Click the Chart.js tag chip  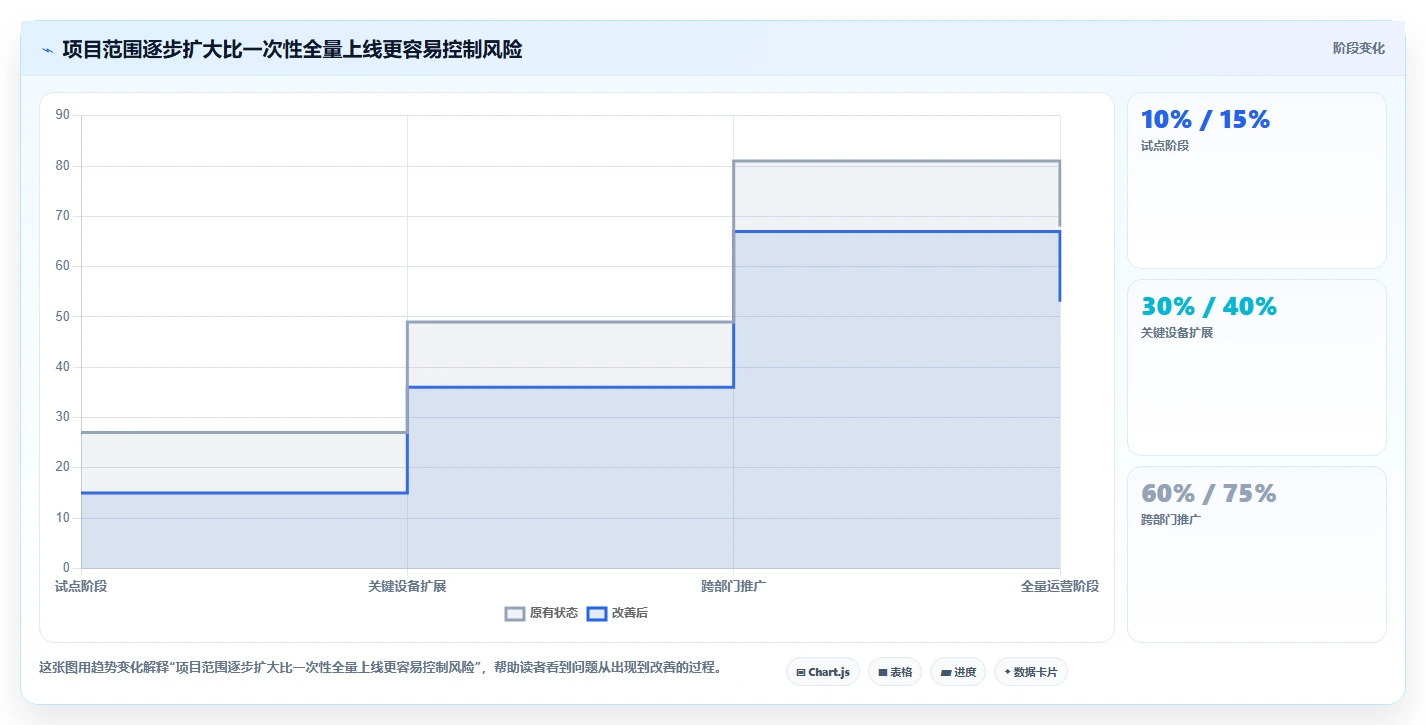click(x=823, y=672)
